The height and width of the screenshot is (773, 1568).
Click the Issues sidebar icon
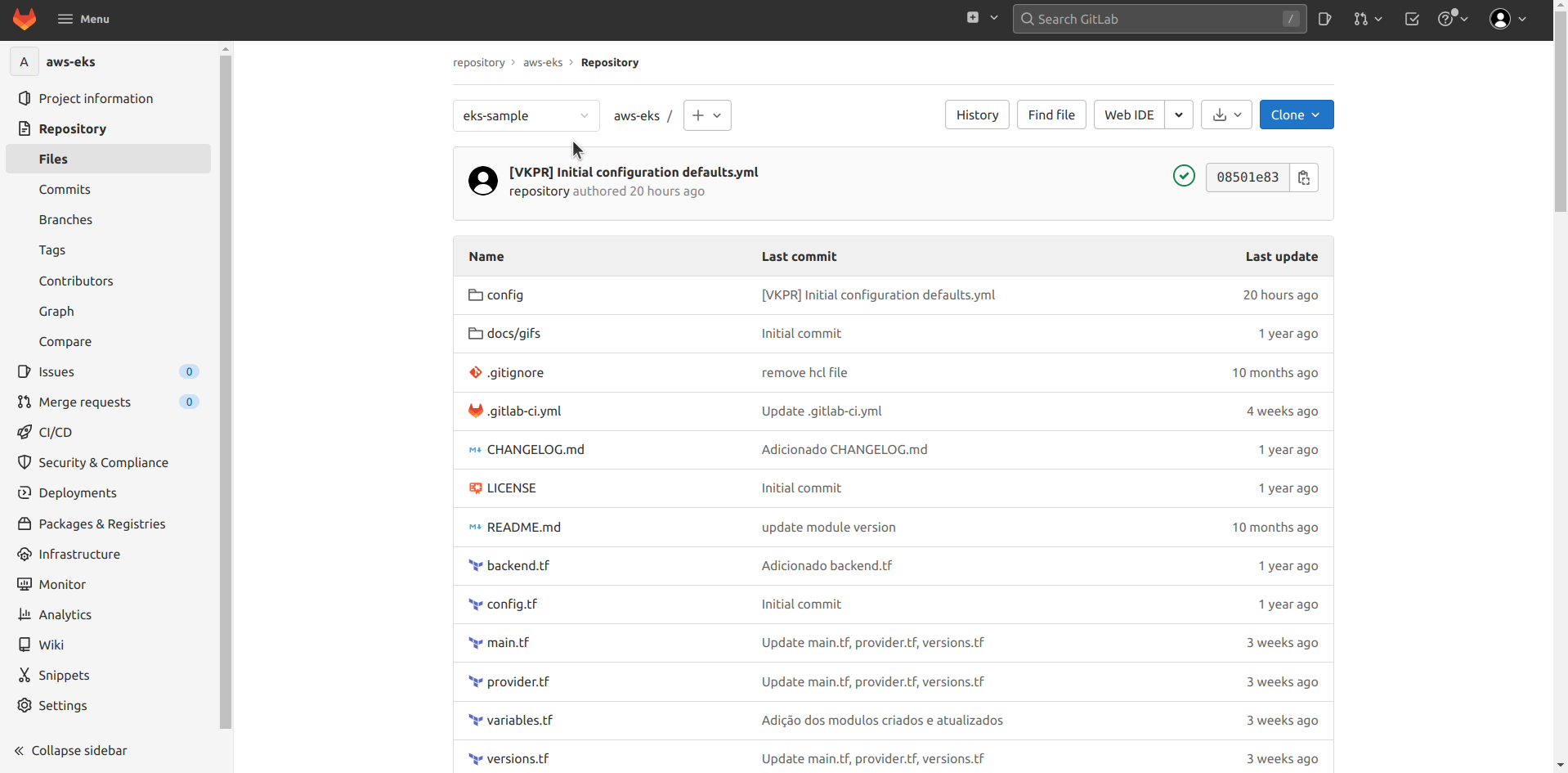coord(25,371)
